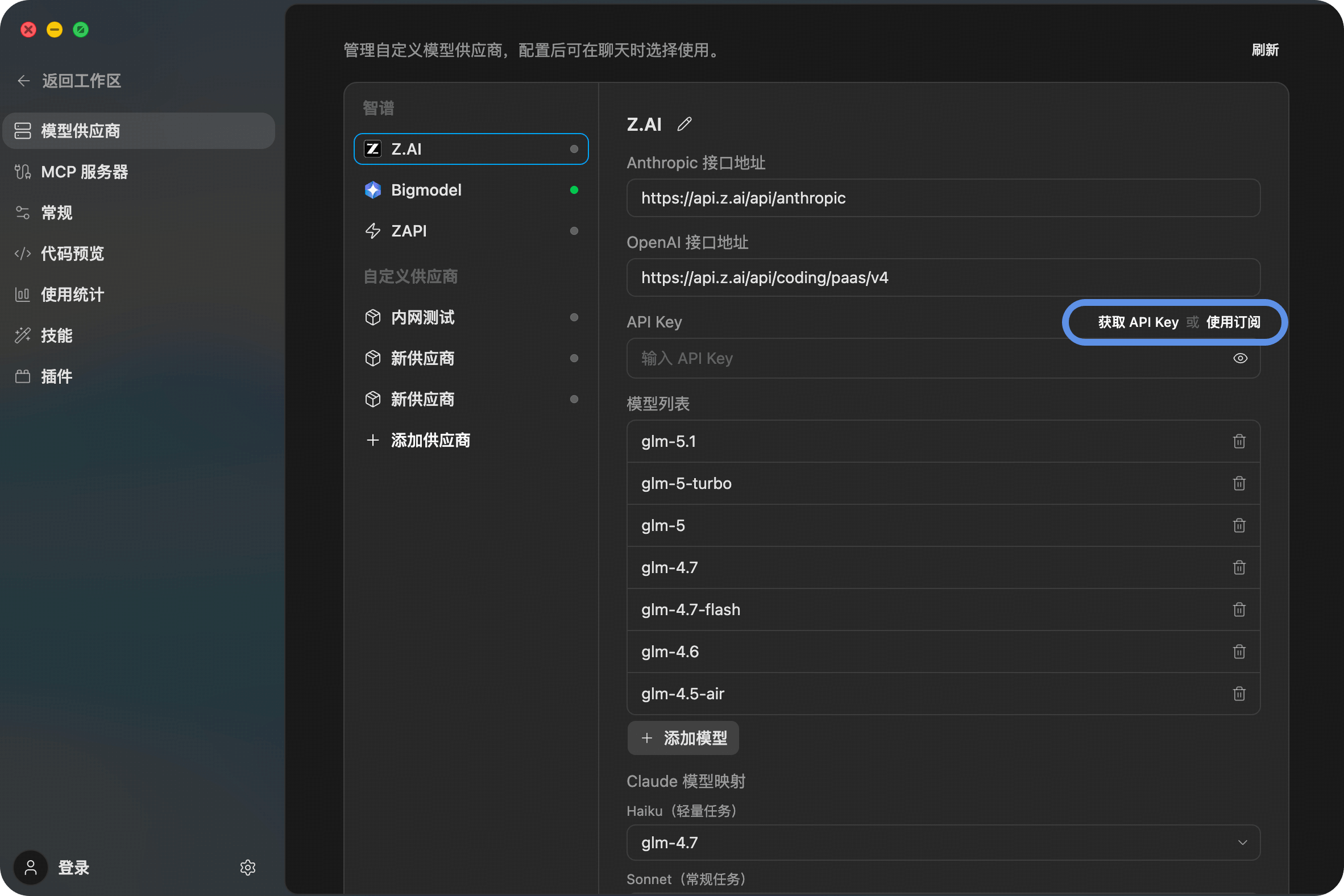Toggle the Bigmodel green status dot

pos(574,190)
